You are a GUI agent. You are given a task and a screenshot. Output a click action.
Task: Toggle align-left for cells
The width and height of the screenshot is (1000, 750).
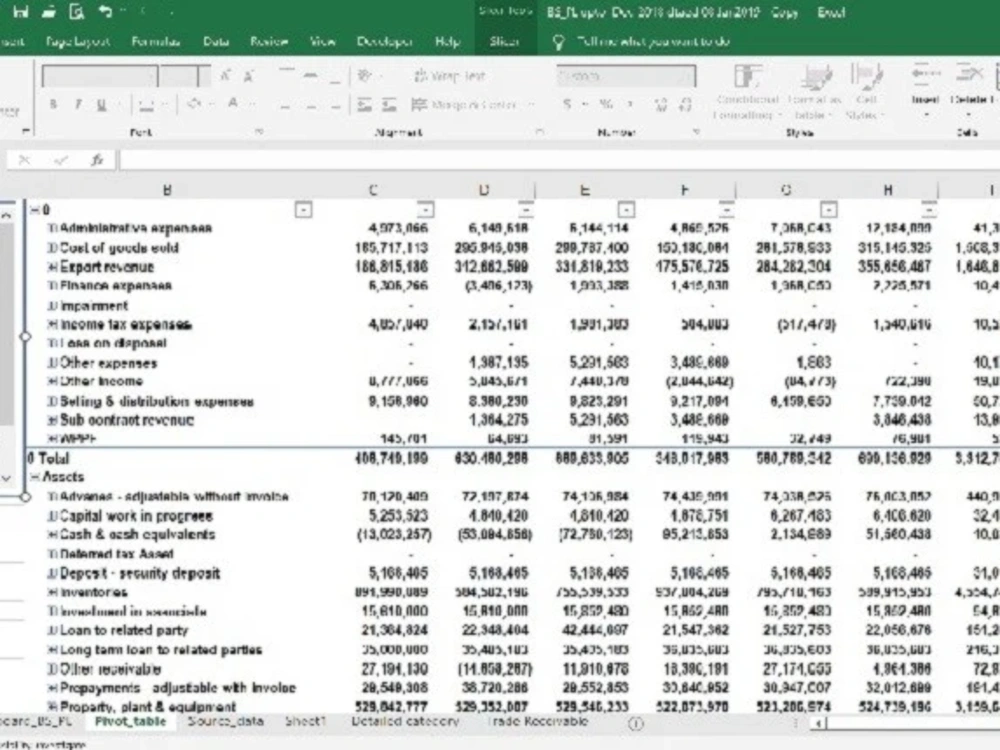pos(285,107)
